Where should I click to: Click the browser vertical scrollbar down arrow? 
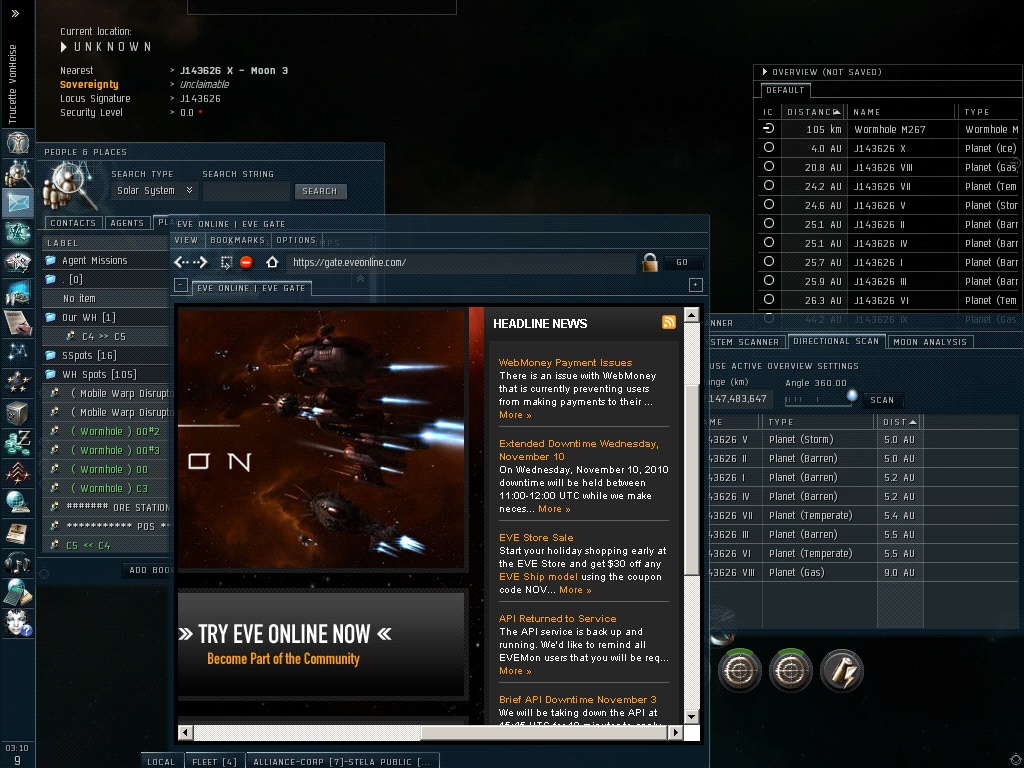tap(691, 716)
